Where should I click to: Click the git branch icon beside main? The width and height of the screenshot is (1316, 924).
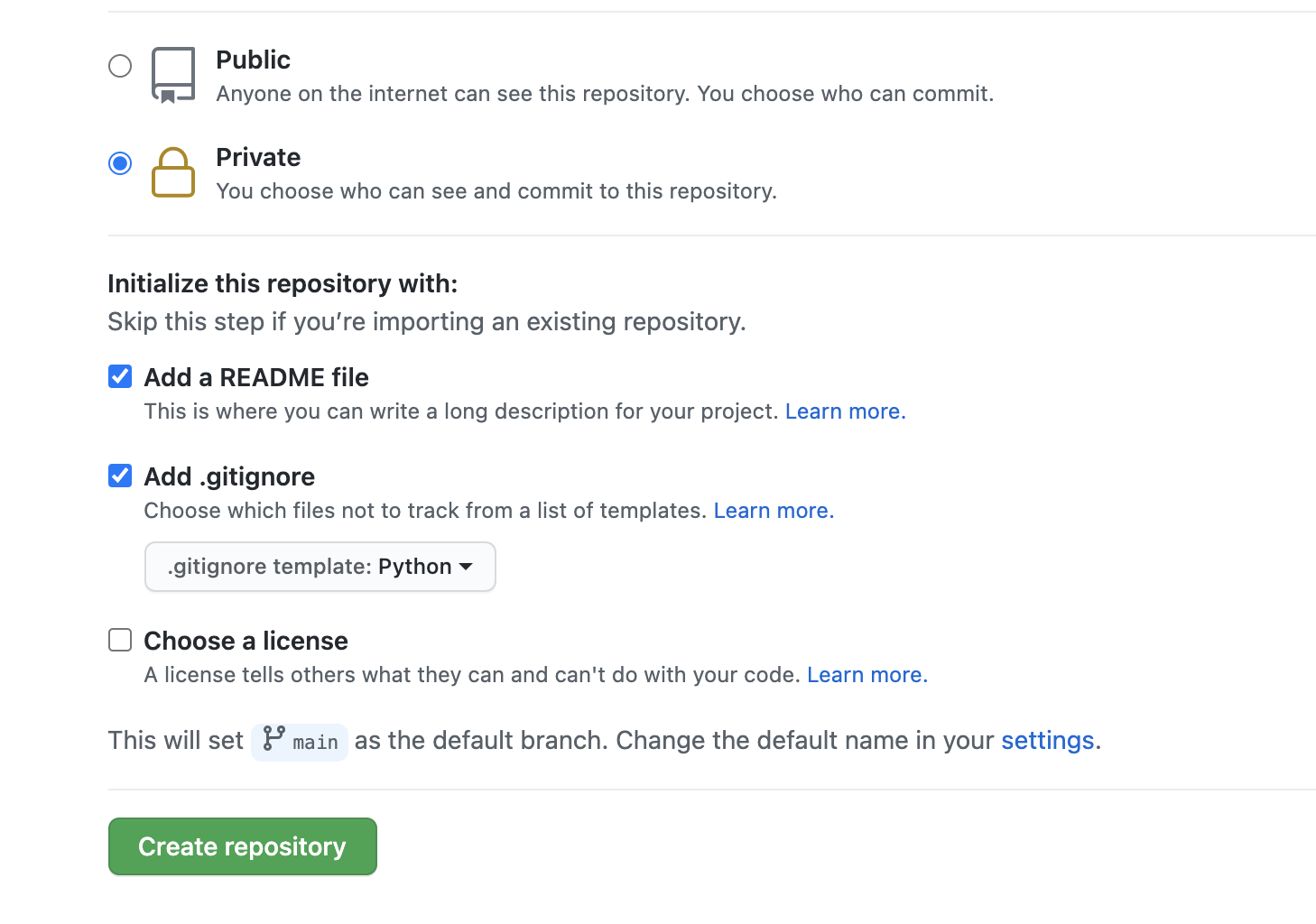(273, 739)
